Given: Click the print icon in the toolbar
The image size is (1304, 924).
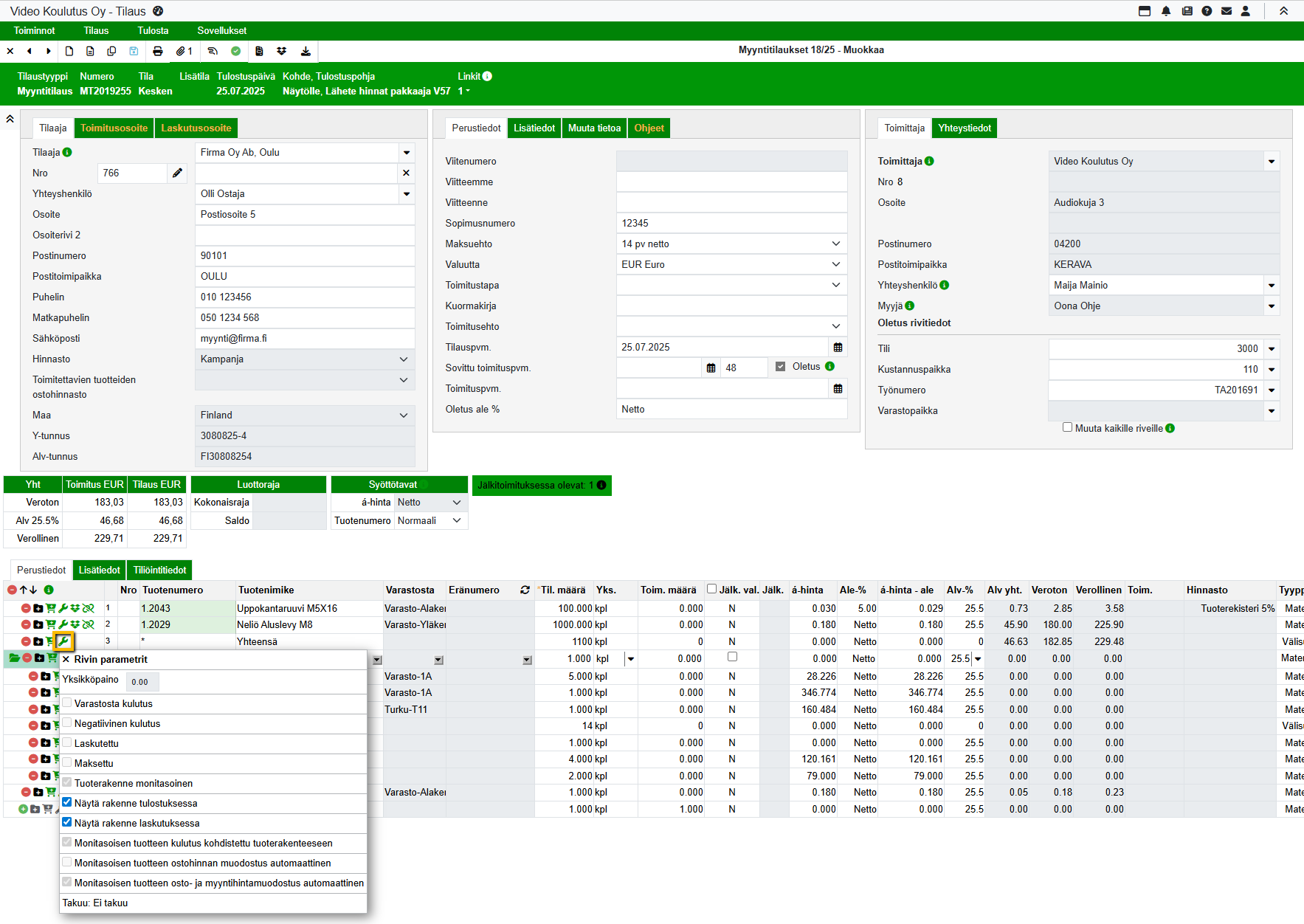Looking at the screenshot, I should click(157, 51).
